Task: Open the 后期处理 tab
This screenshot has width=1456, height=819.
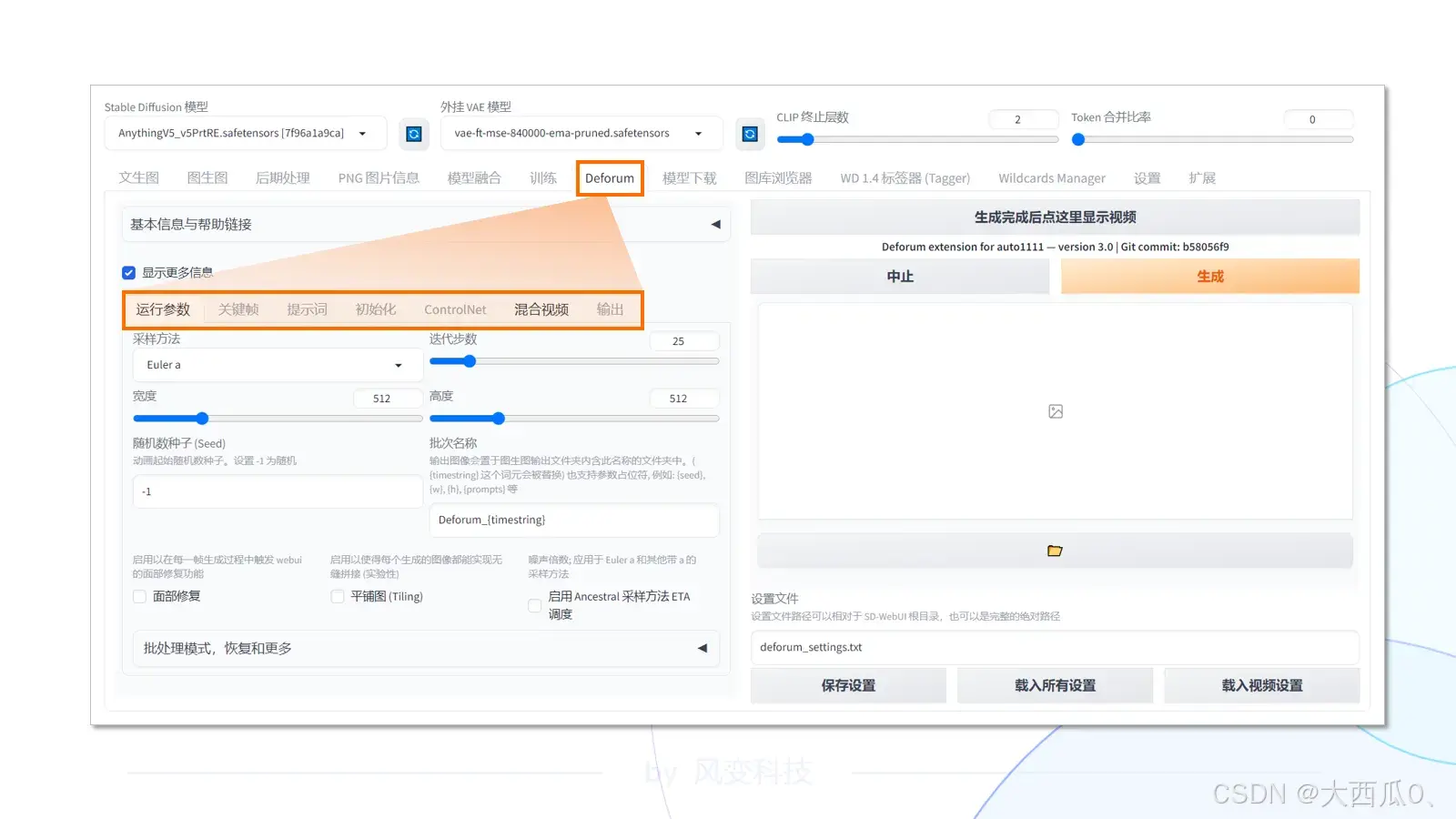Action: 283,178
